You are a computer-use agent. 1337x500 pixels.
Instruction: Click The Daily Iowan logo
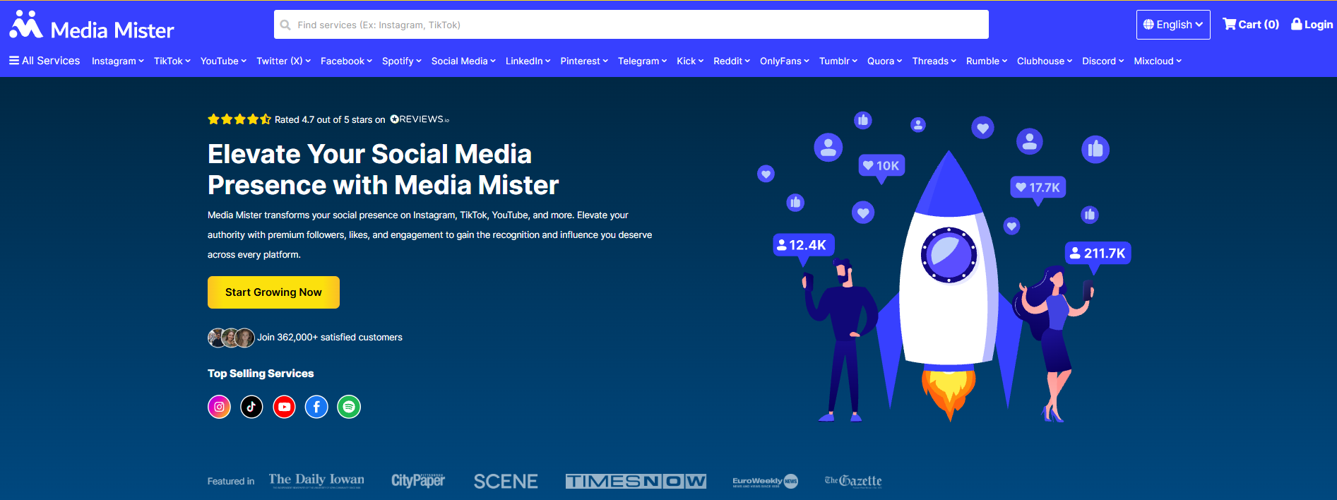pyautogui.click(x=316, y=481)
